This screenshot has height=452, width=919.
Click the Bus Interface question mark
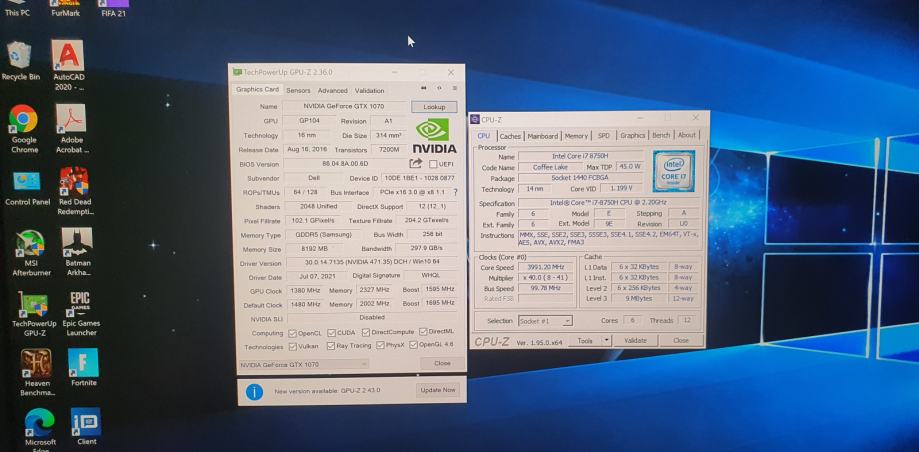455,192
